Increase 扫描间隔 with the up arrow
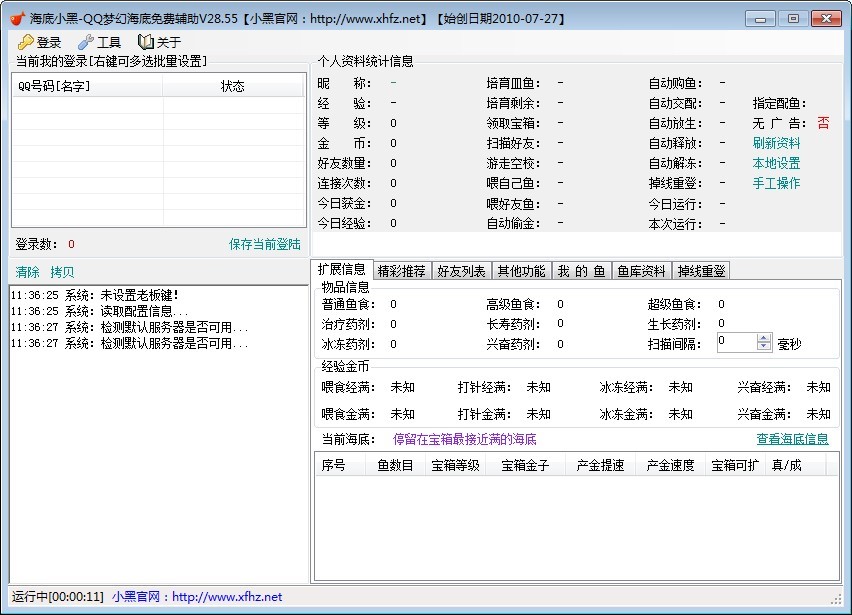The image size is (852, 615). pyautogui.click(x=764, y=337)
